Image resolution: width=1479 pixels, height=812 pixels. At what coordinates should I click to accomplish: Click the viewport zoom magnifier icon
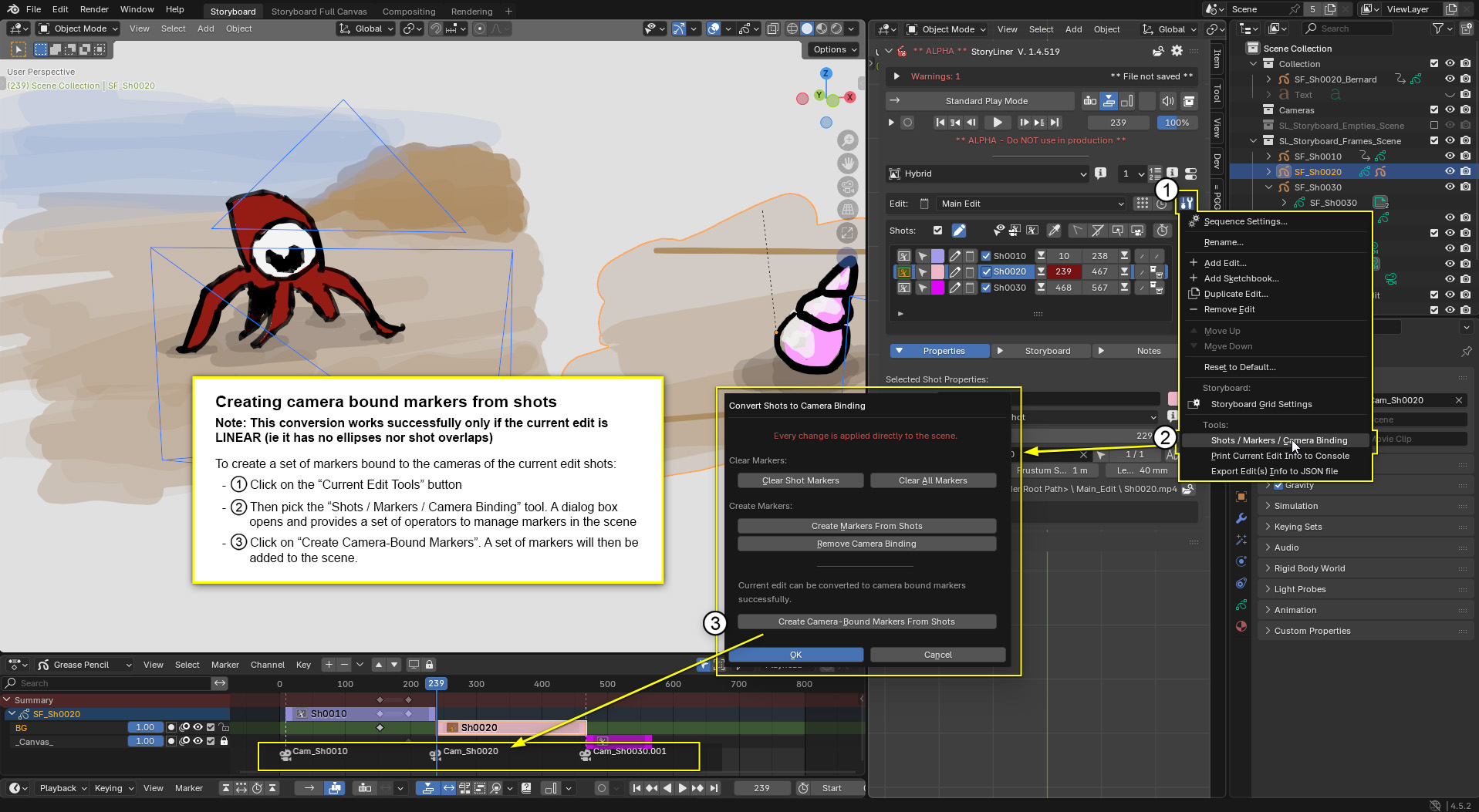pos(848,140)
